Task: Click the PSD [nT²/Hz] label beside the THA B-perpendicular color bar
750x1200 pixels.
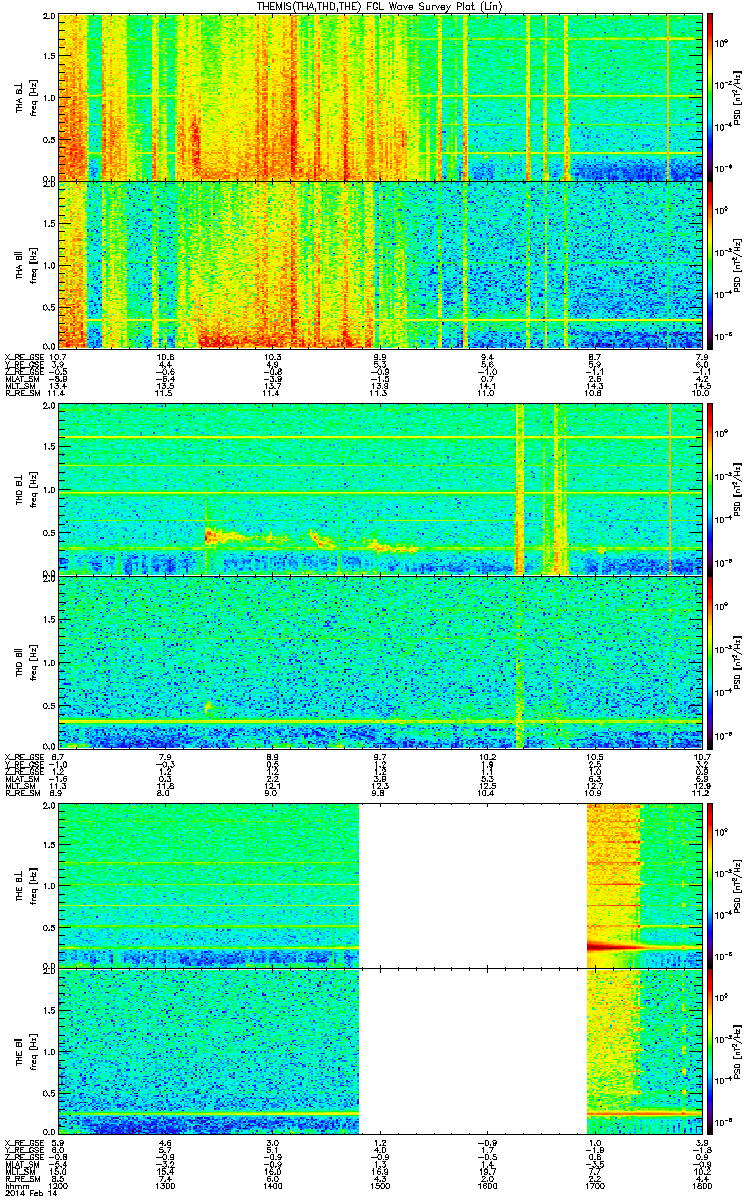Action: tap(738, 97)
